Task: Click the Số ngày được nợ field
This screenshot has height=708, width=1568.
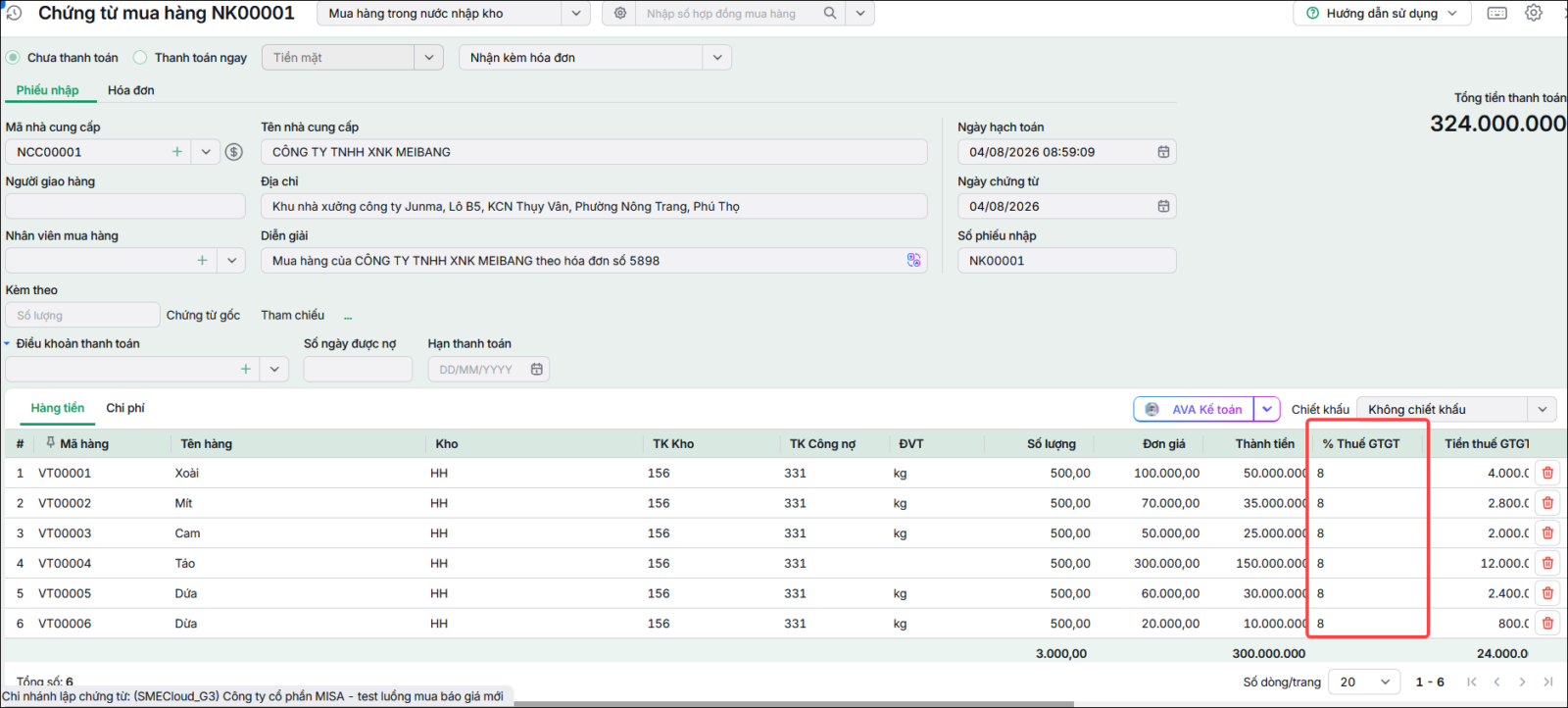Action: pyautogui.click(x=358, y=370)
